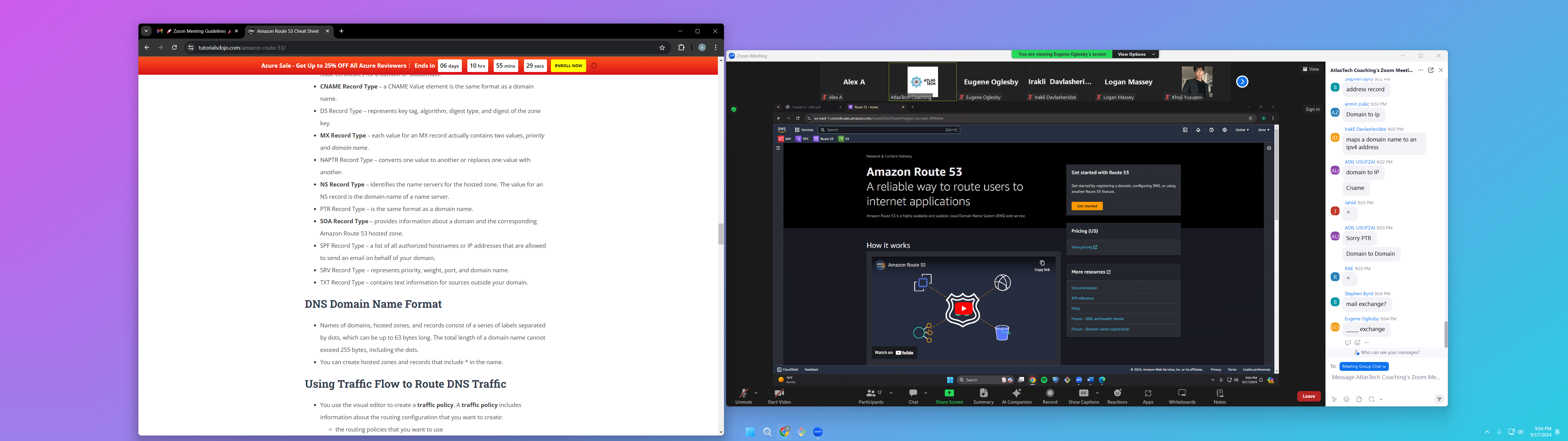Toggle Show Captions in Zoom

coord(1084,394)
